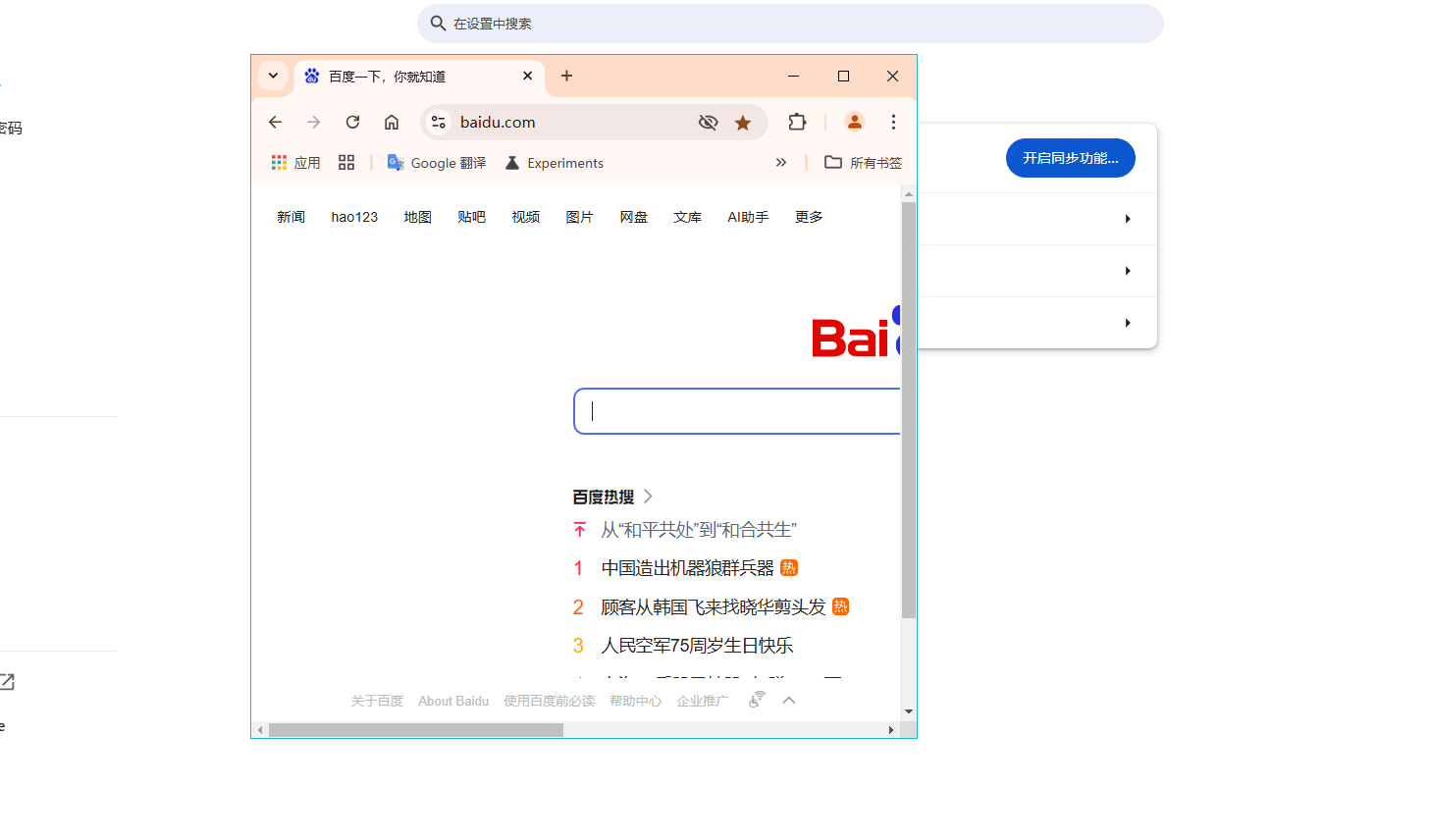Click horizontal scrollbar right arrow
This screenshot has width=1432, height=840.
(x=891, y=730)
